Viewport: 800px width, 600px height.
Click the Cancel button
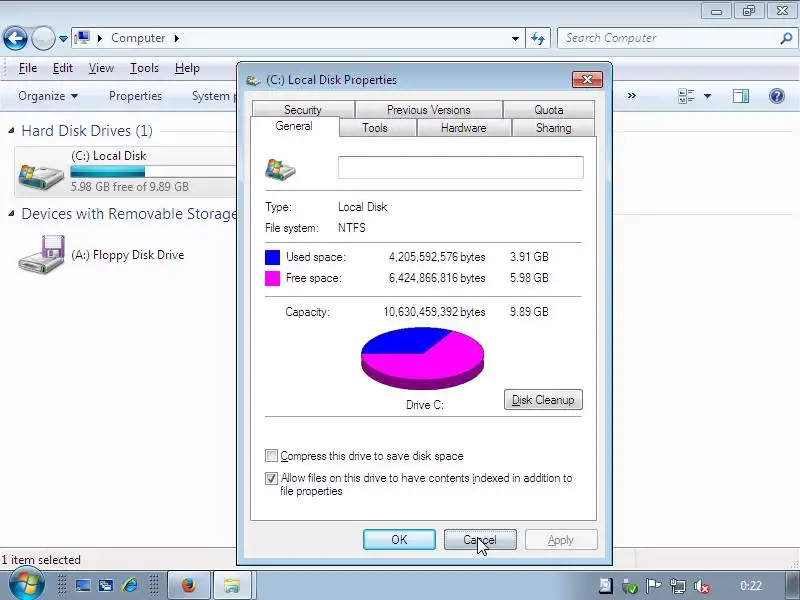tap(480, 540)
